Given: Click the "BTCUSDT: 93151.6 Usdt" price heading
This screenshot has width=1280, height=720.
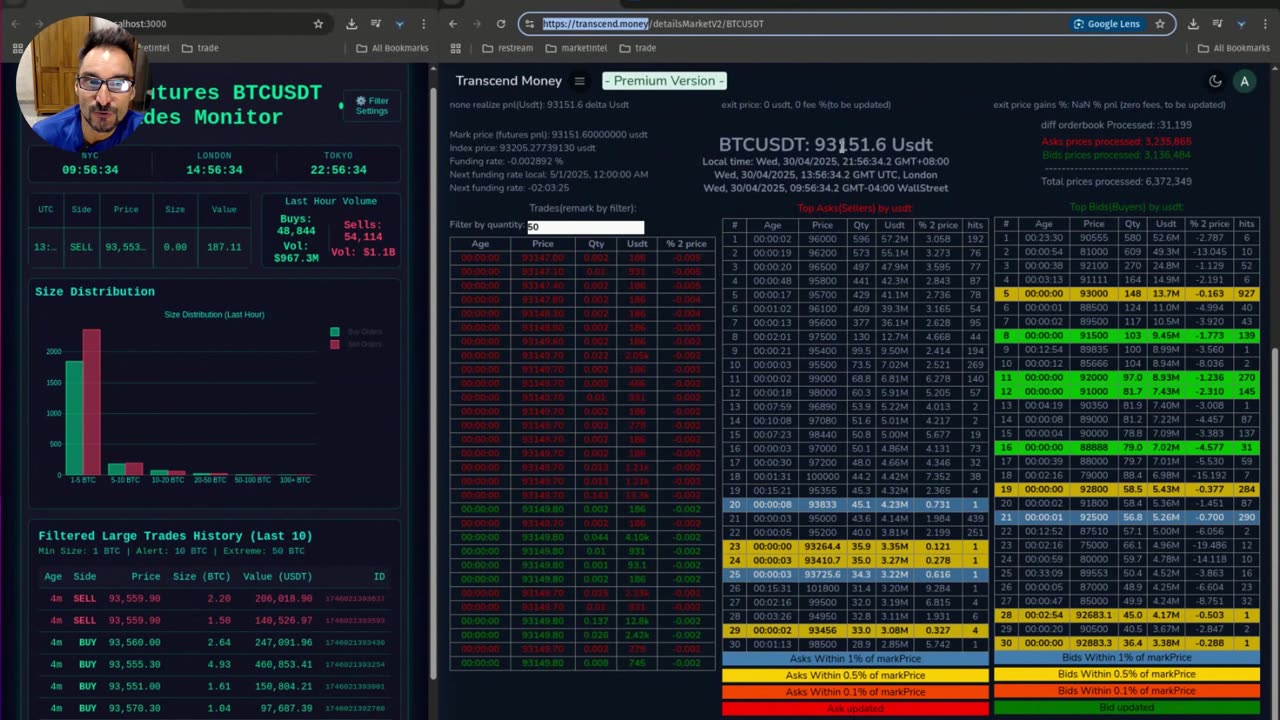Looking at the screenshot, I should (825, 145).
